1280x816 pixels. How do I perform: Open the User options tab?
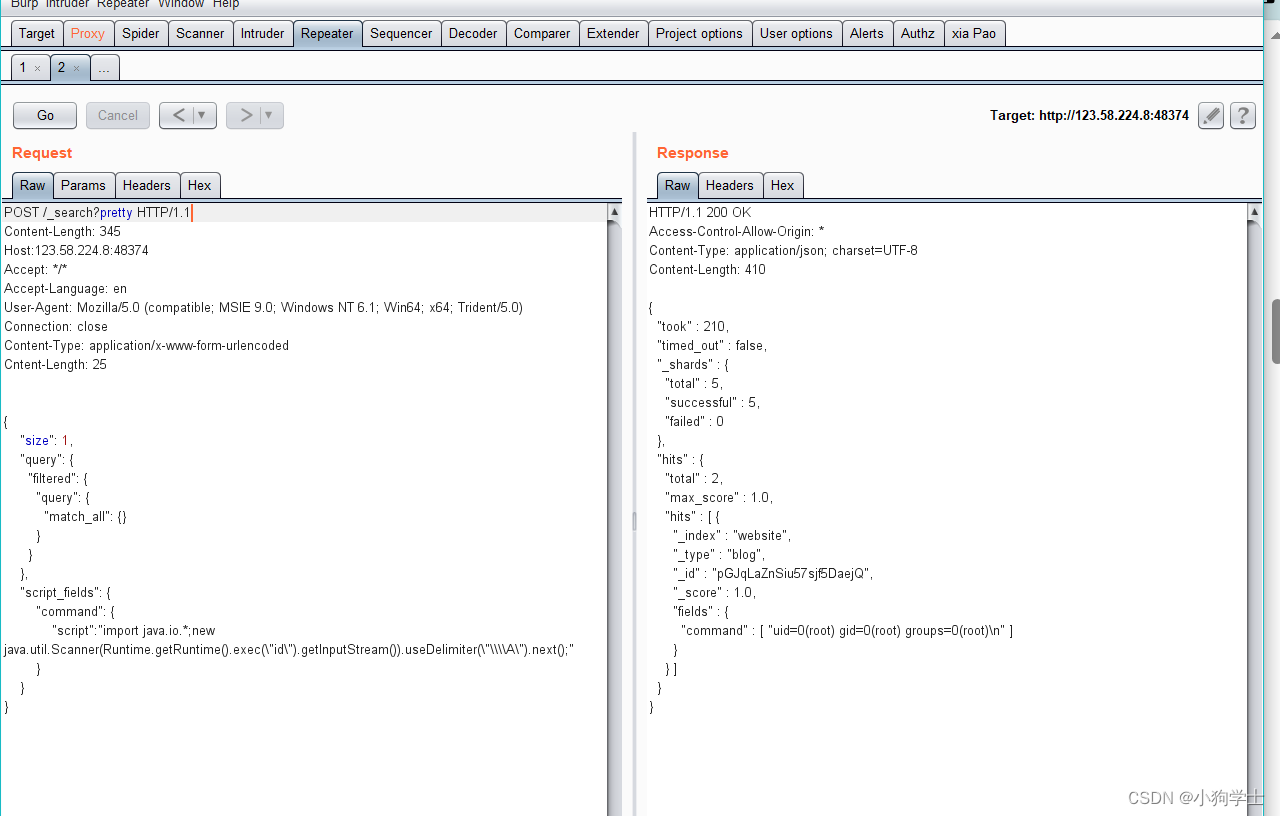click(x=796, y=33)
